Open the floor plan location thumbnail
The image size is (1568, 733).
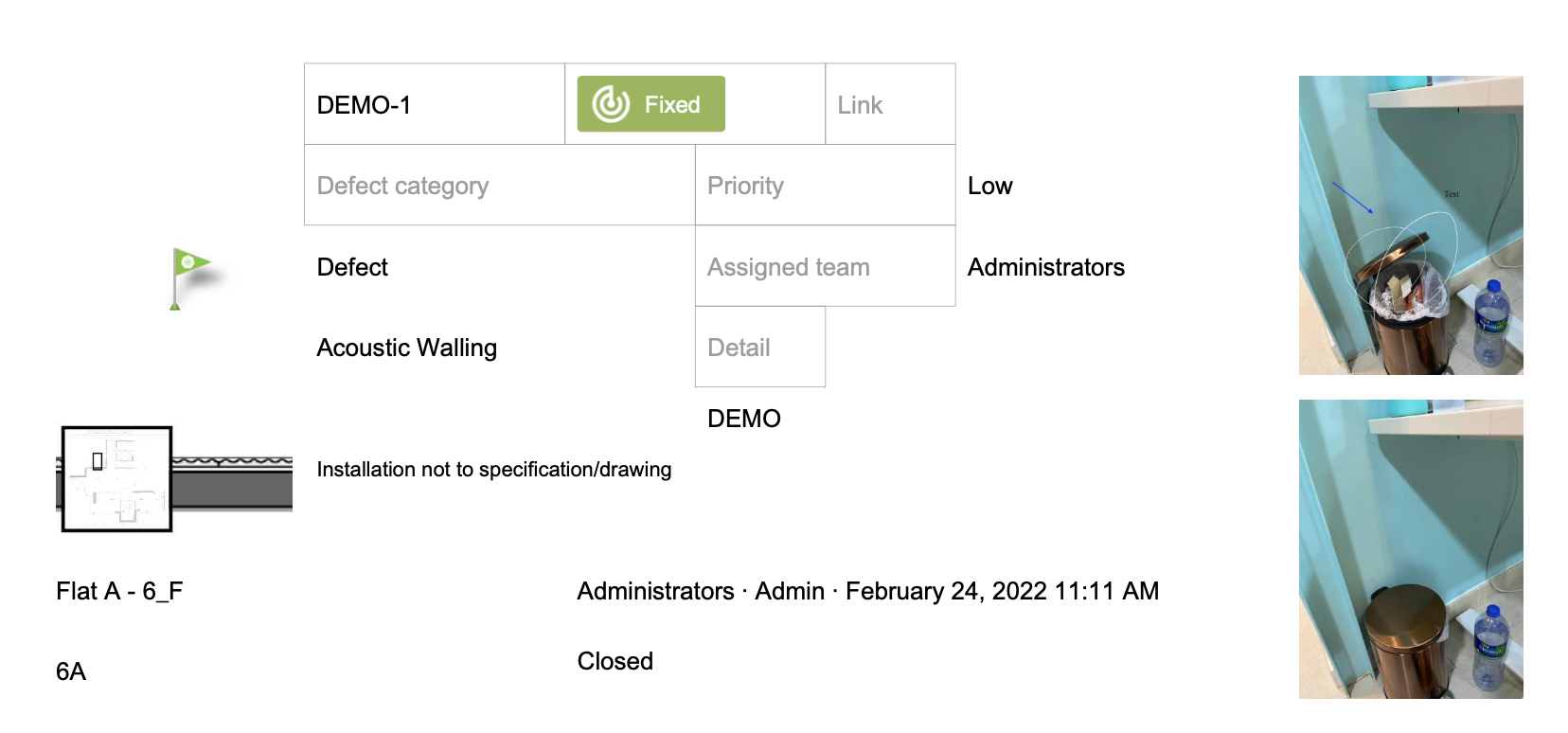[x=116, y=478]
